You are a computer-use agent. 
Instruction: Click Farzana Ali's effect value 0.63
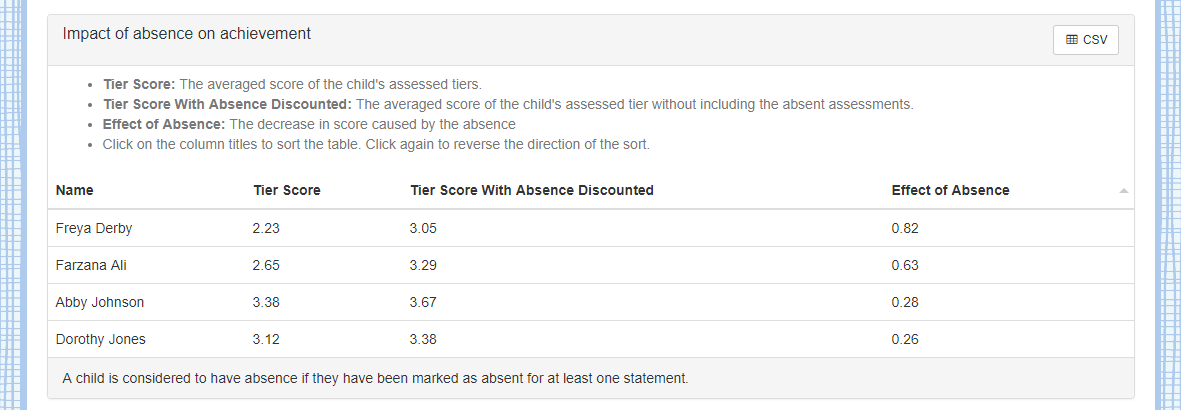[x=905, y=265]
